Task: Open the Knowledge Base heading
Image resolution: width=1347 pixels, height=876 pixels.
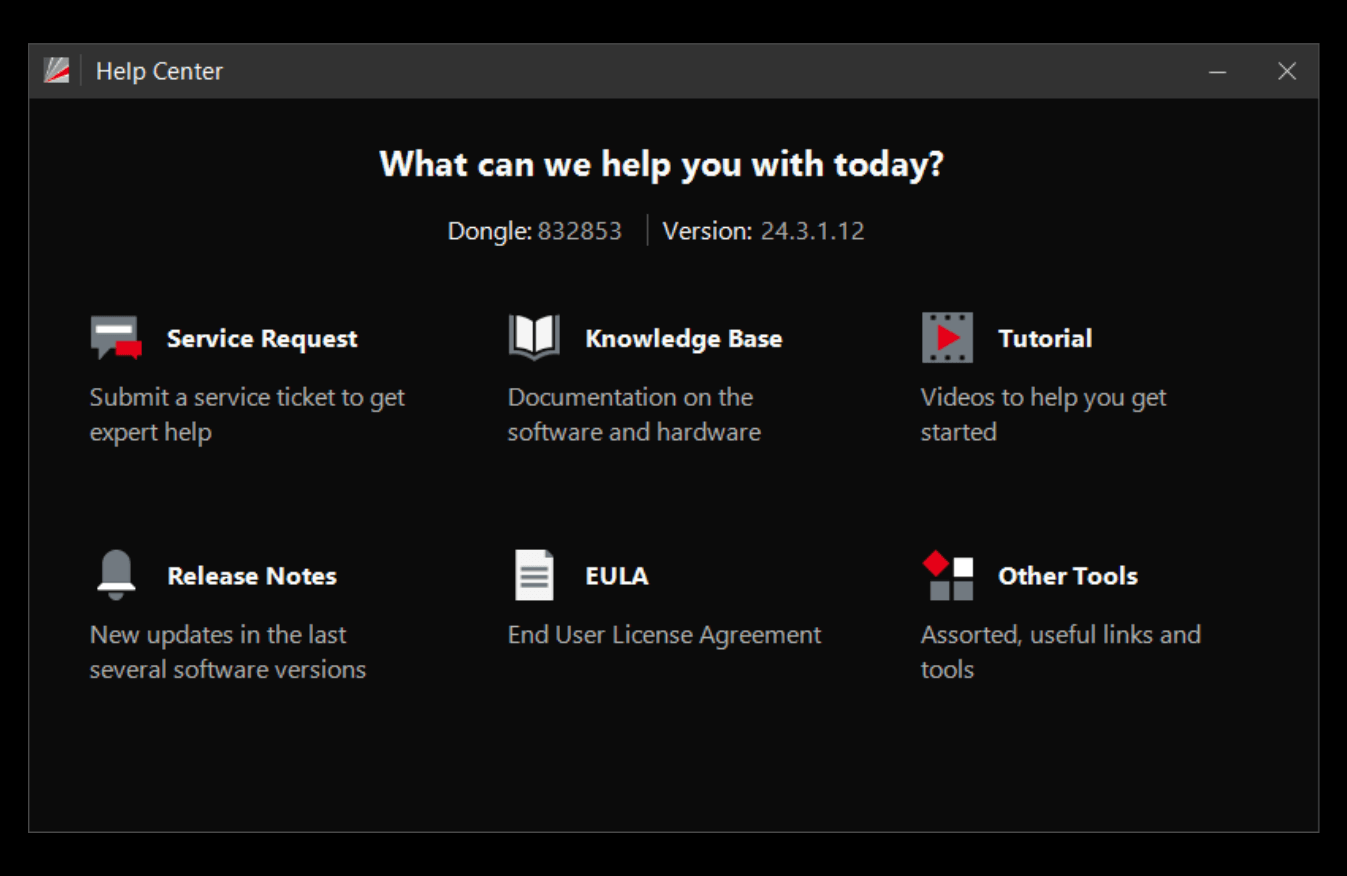Action: (x=683, y=339)
